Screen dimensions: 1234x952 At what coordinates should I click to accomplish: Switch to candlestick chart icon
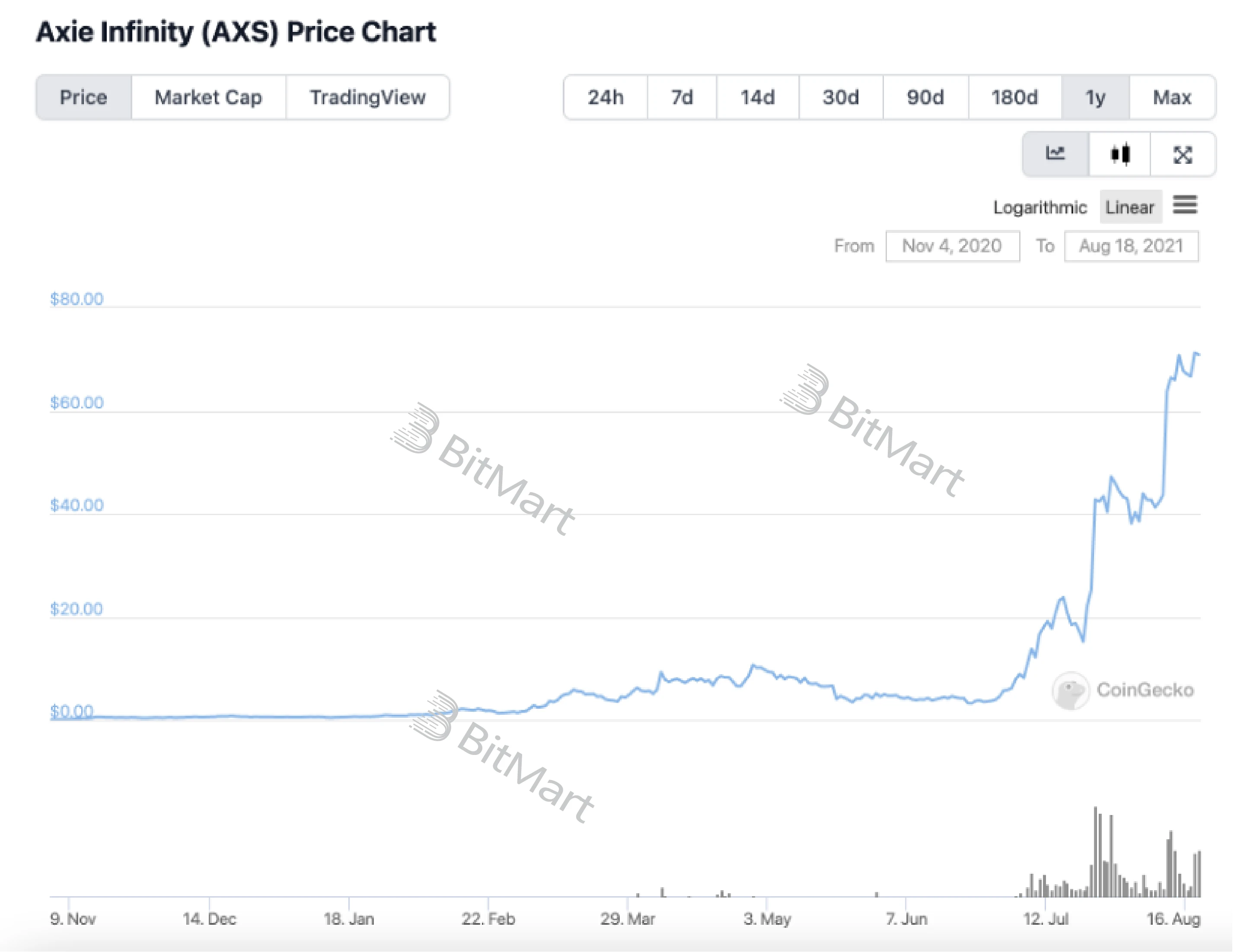1119,154
